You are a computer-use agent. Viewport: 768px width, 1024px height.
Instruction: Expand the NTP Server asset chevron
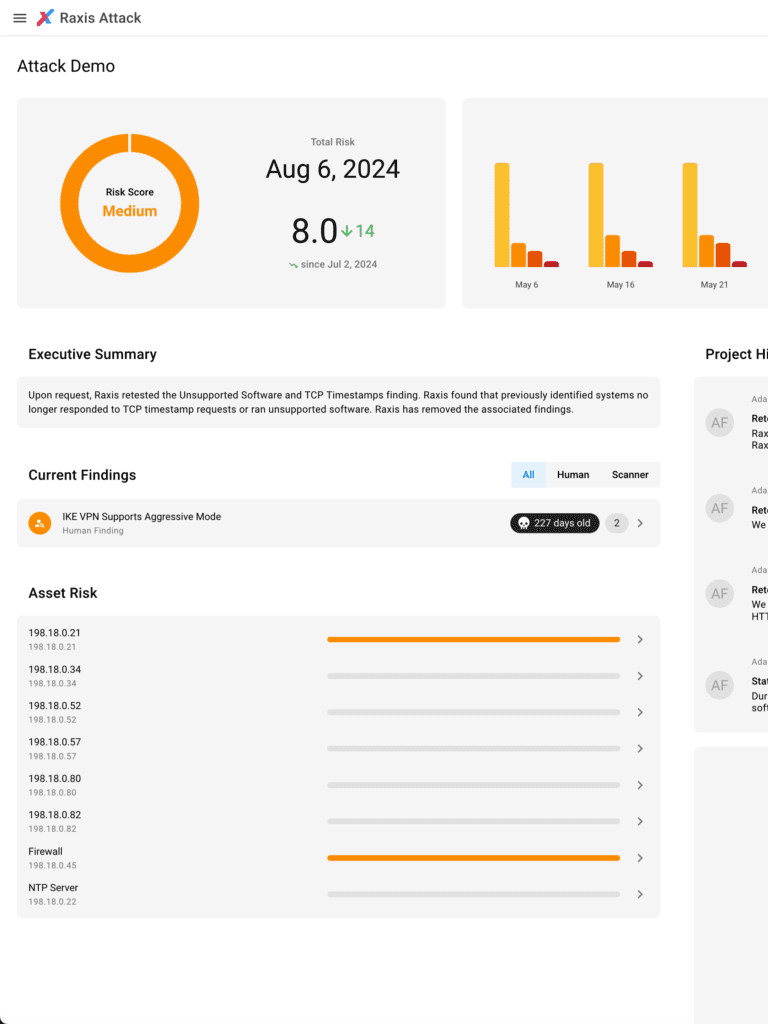click(640, 894)
